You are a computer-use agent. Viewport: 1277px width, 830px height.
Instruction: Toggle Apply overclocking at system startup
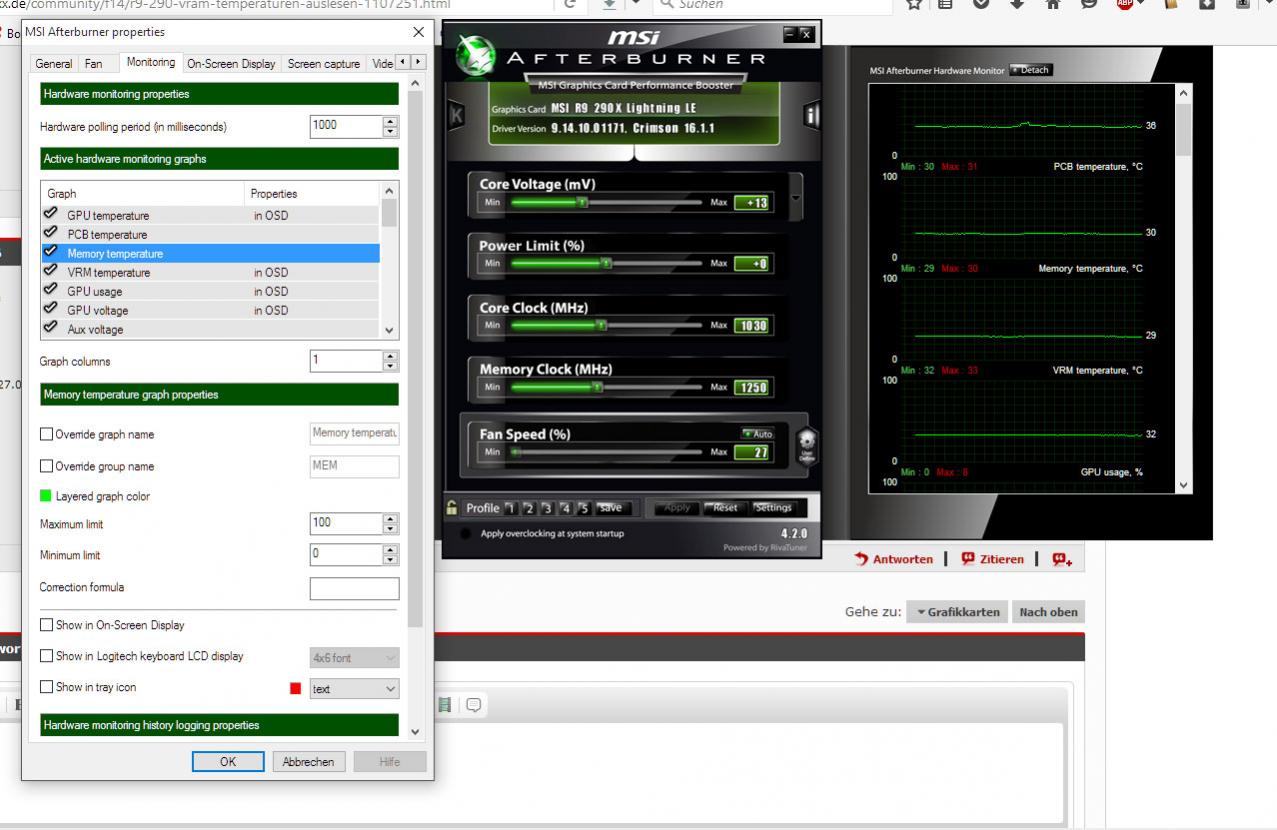click(466, 533)
